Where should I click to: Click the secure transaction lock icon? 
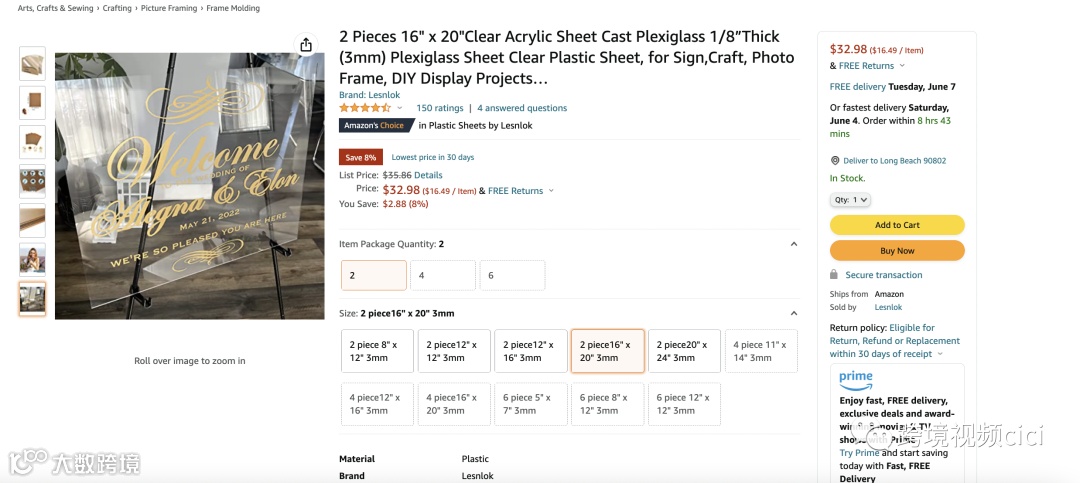(834, 275)
